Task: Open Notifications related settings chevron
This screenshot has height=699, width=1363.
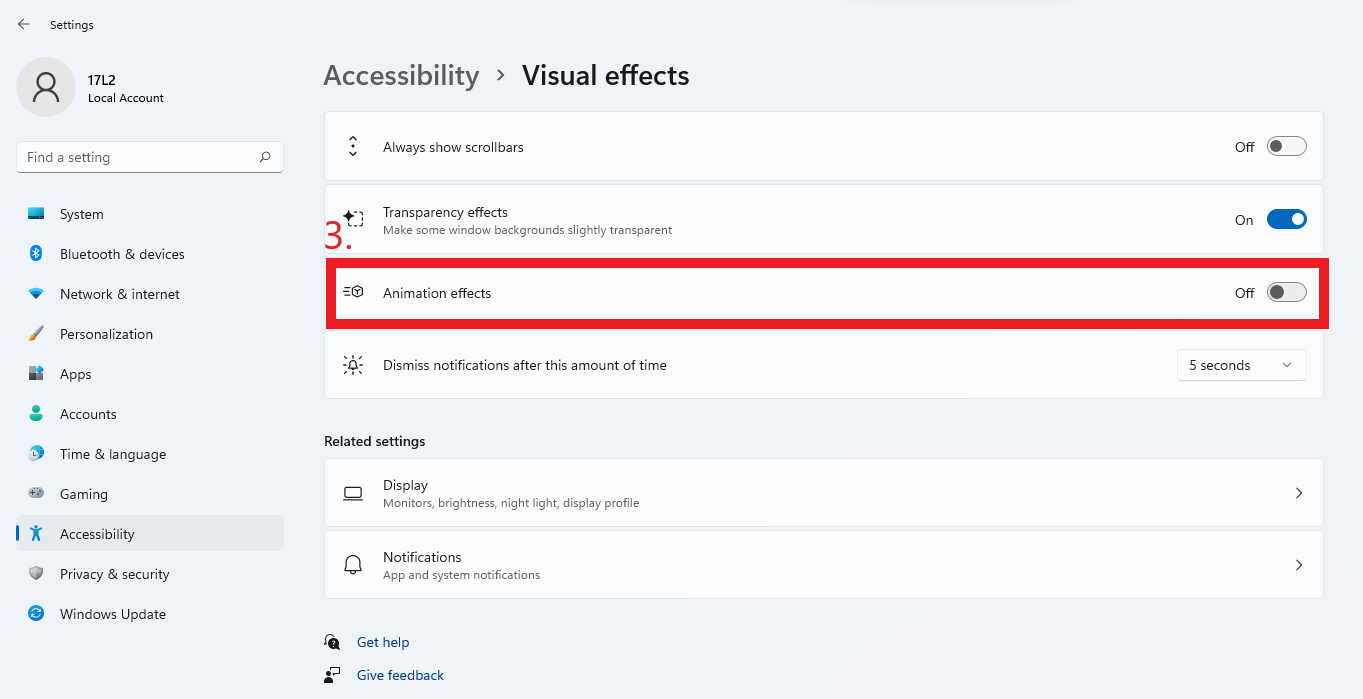Action: click(1298, 565)
